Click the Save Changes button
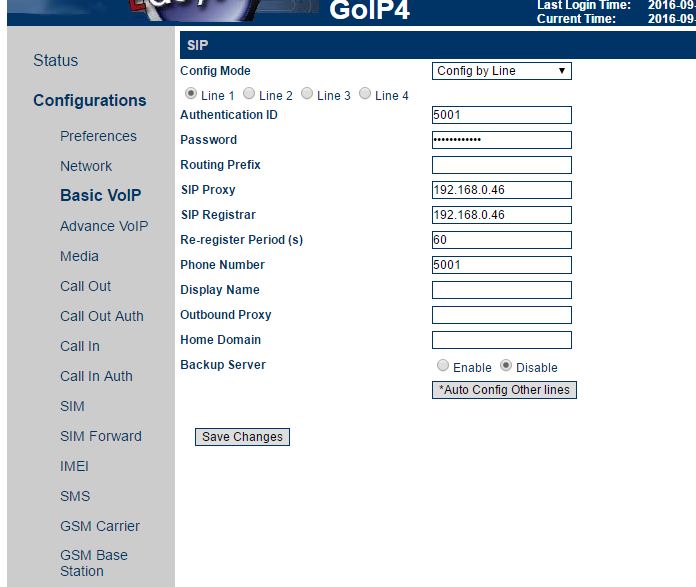Screen dimensions: 696x587 point(242,437)
